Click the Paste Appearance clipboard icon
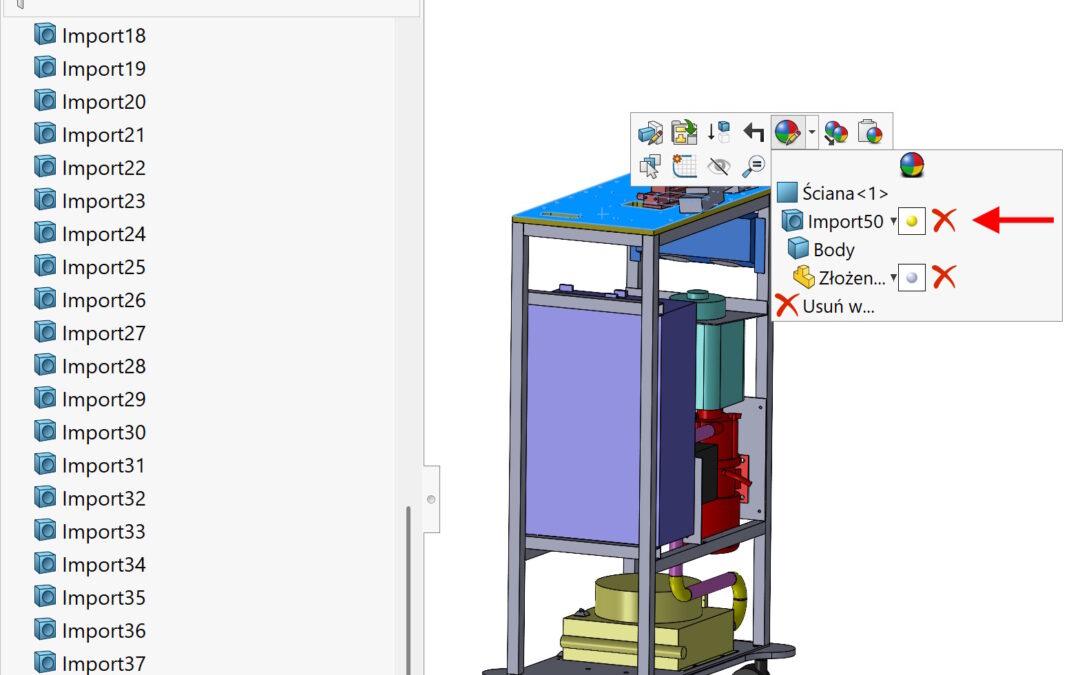The width and height of the screenshot is (1080, 675). click(x=872, y=132)
